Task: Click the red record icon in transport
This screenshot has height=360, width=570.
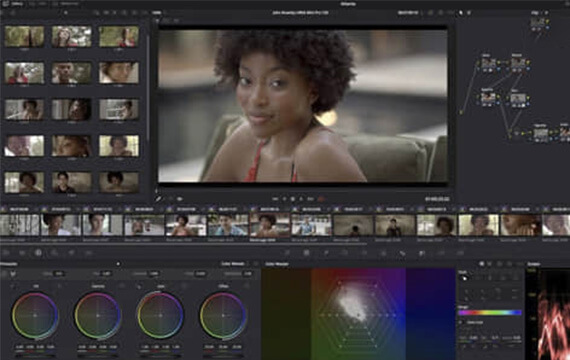Action: click(321, 199)
